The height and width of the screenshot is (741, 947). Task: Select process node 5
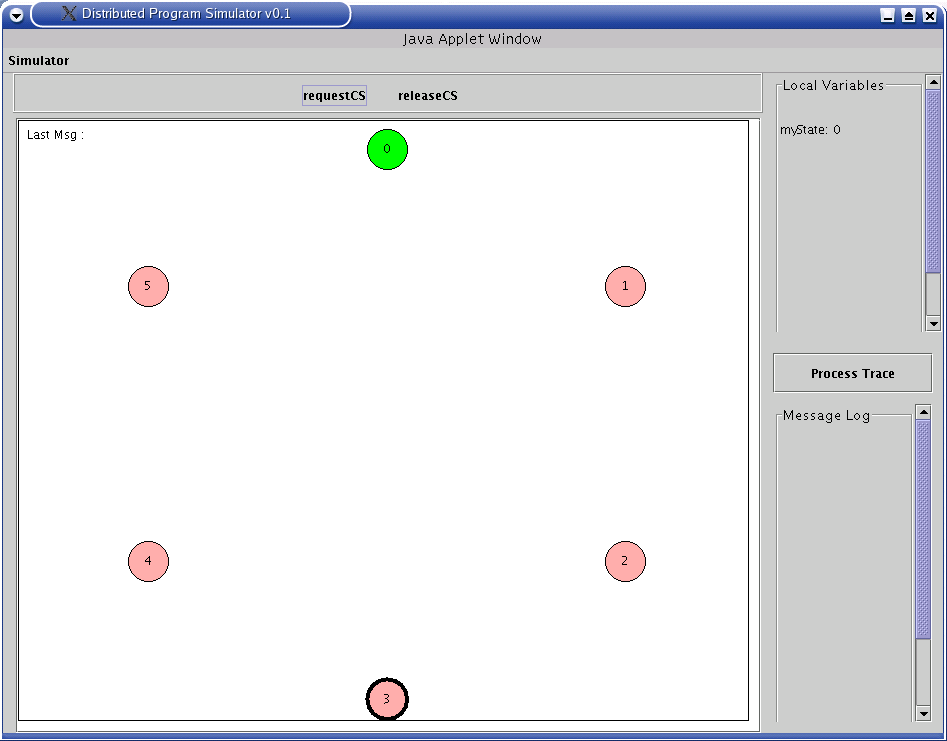(x=148, y=286)
